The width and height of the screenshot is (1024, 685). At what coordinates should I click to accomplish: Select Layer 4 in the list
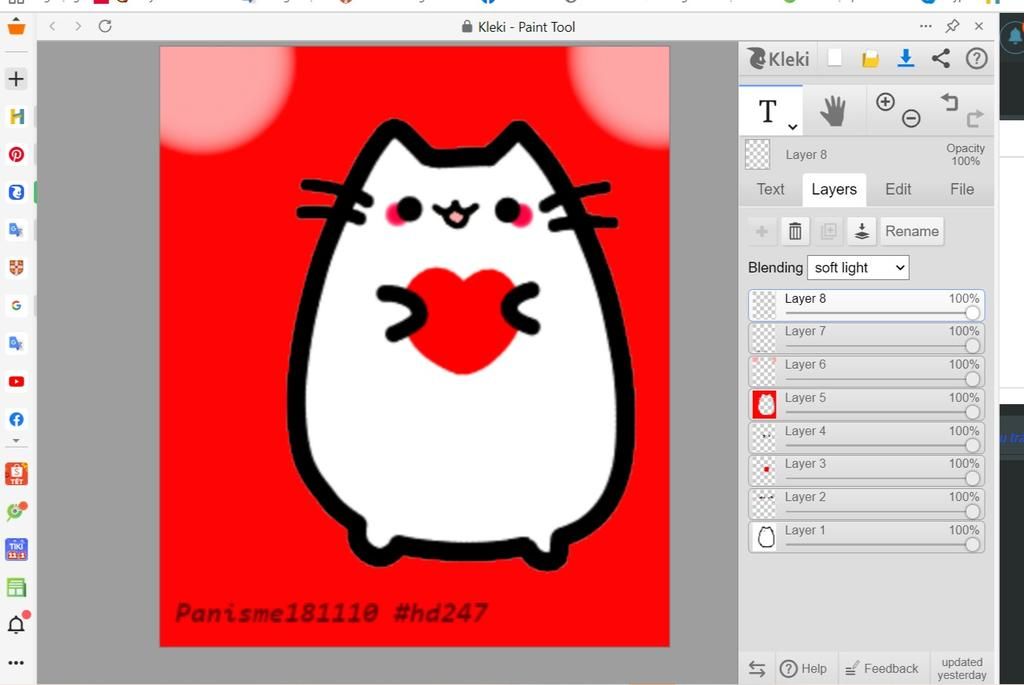click(866, 438)
